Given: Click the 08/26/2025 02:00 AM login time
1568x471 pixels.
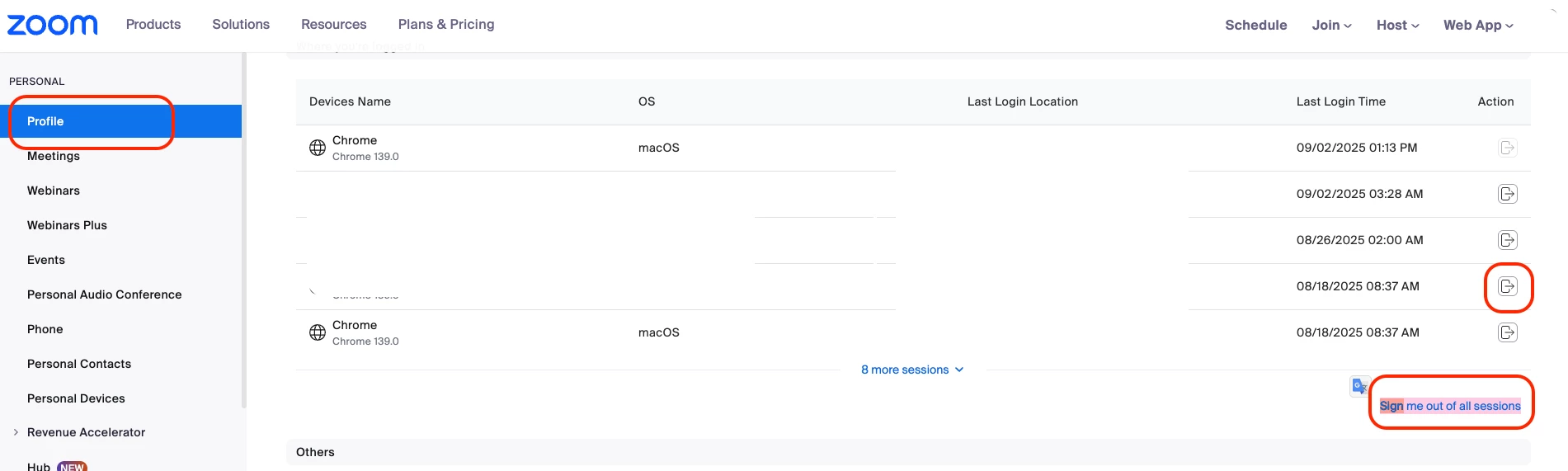Looking at the screenshot, I should tap(1359, 240).
